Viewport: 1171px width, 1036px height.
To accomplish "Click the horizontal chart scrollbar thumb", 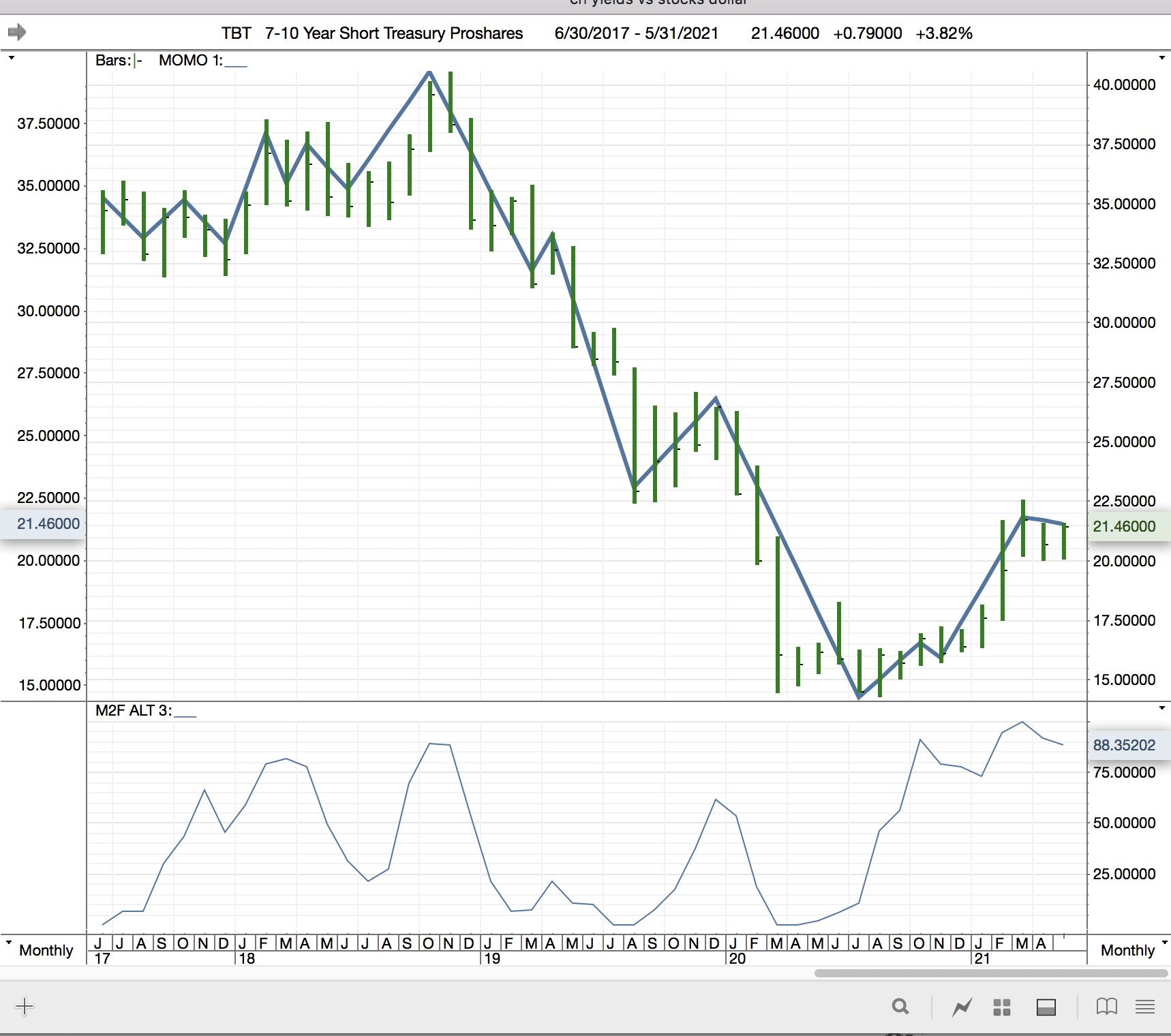I will point(988,973).
